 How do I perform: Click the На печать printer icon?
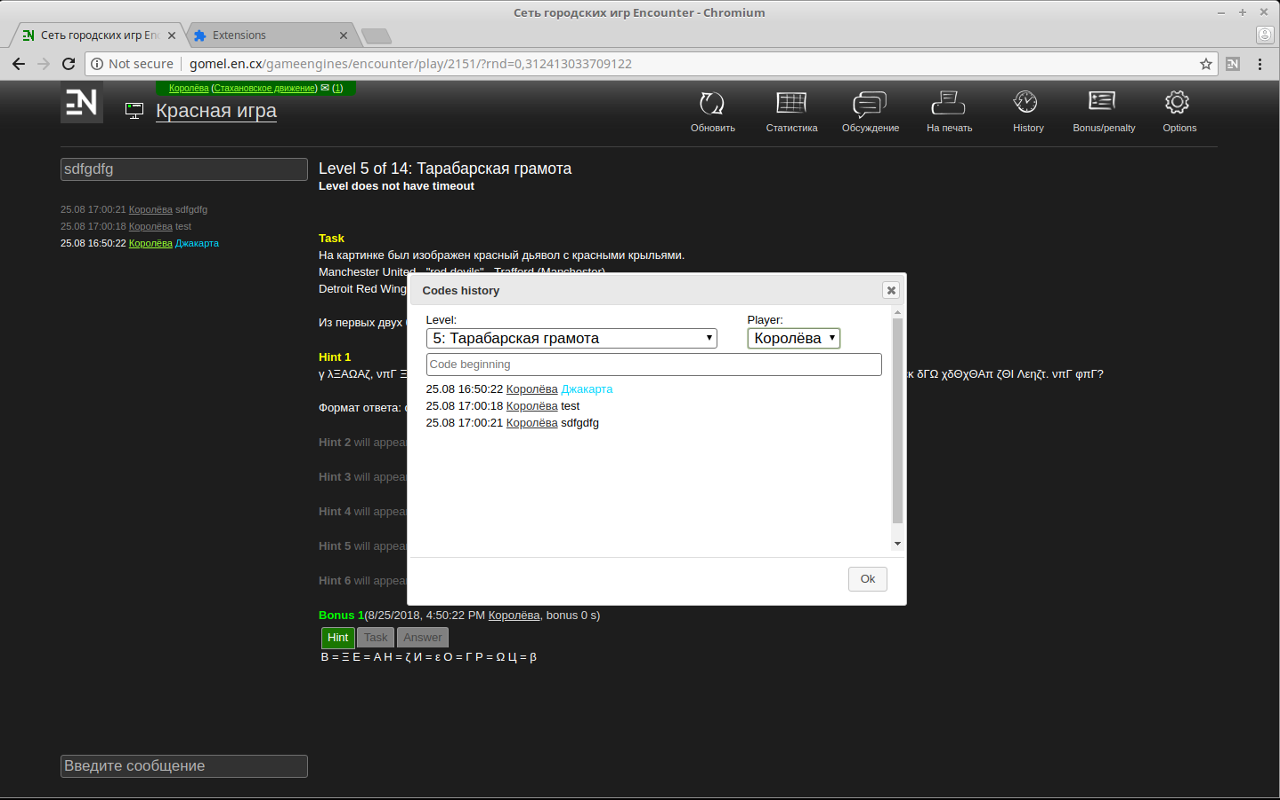pos(947,103)
